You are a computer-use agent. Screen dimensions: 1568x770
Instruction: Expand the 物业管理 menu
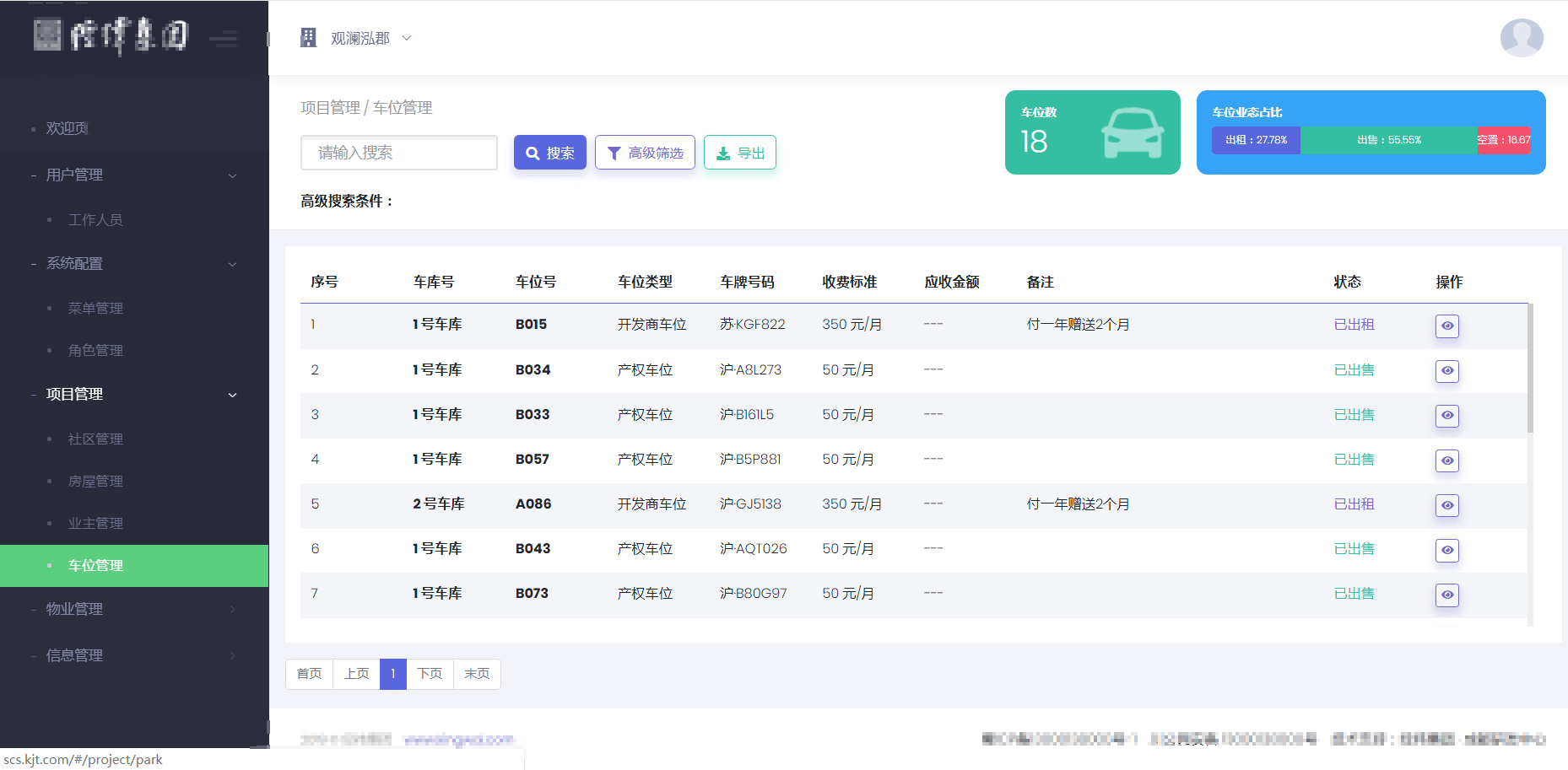(134, 609)
